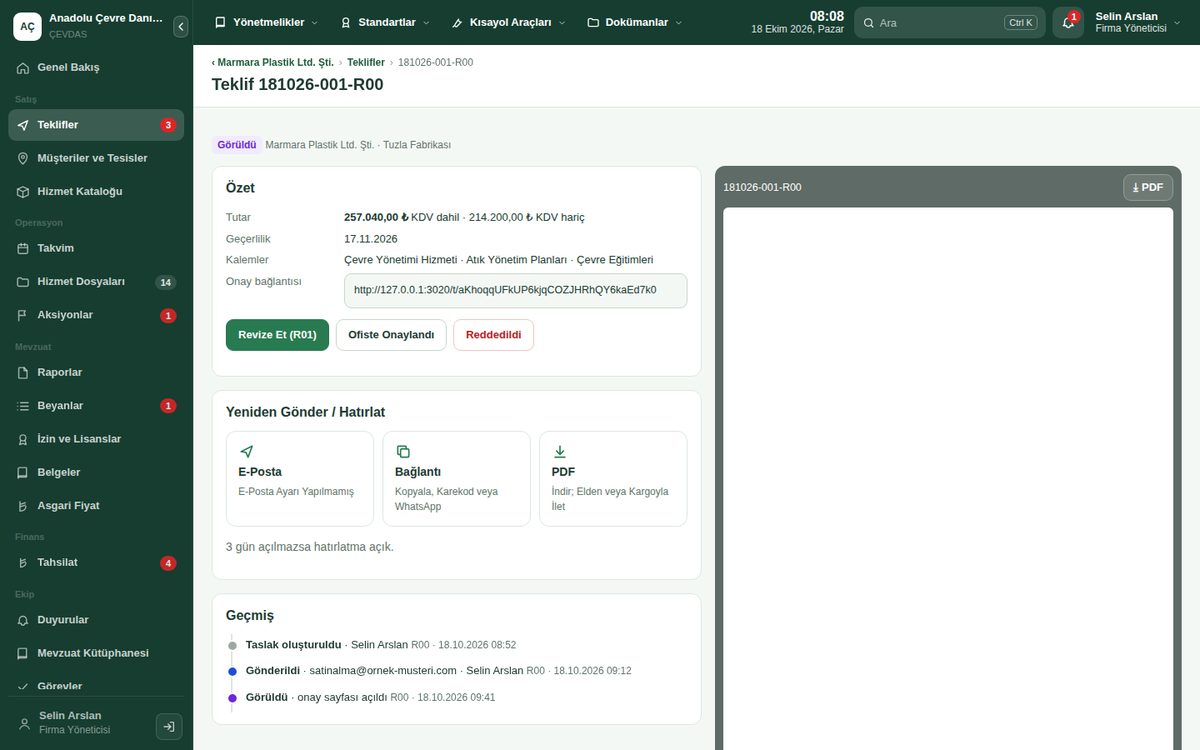Screen dimensions: 1200x750
Task: Expand the Standartlar dropdown
Action: pos(385,22)
